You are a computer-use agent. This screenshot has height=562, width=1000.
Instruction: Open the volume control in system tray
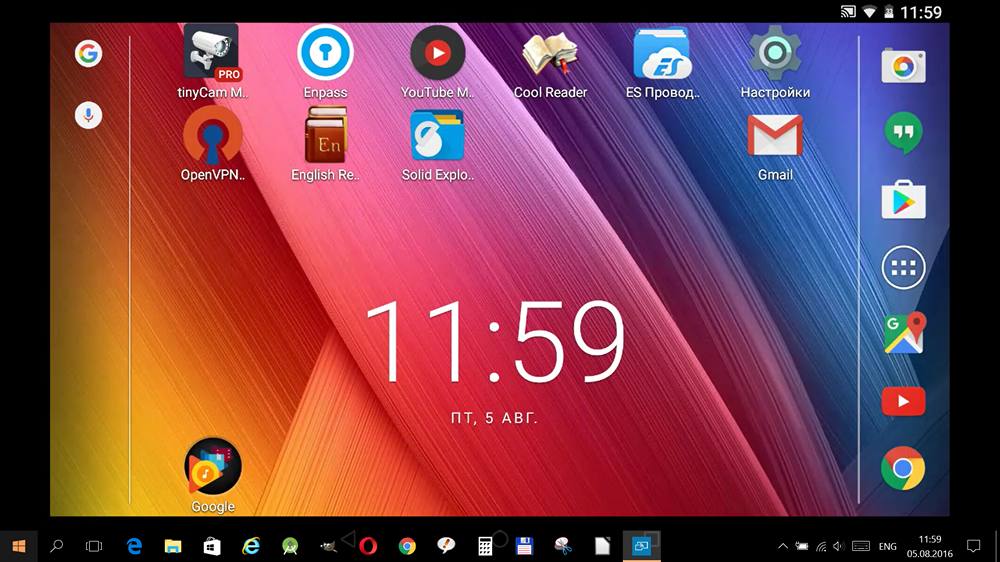pyautogui.click(x=839, y=546)
